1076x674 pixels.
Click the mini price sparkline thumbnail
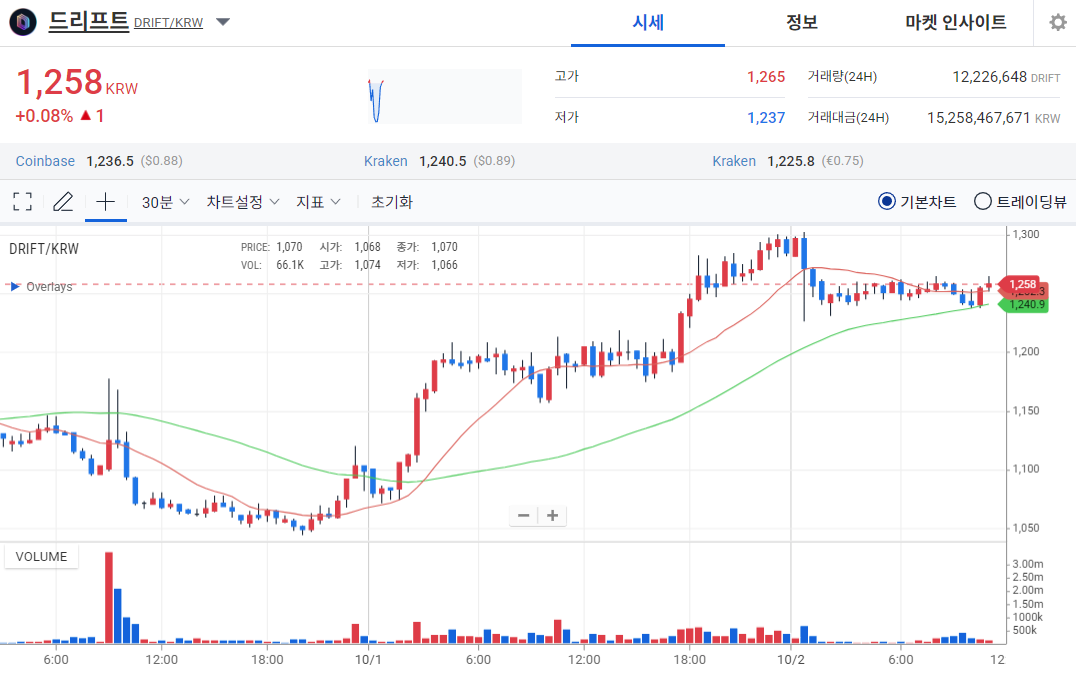pos(444,97)
